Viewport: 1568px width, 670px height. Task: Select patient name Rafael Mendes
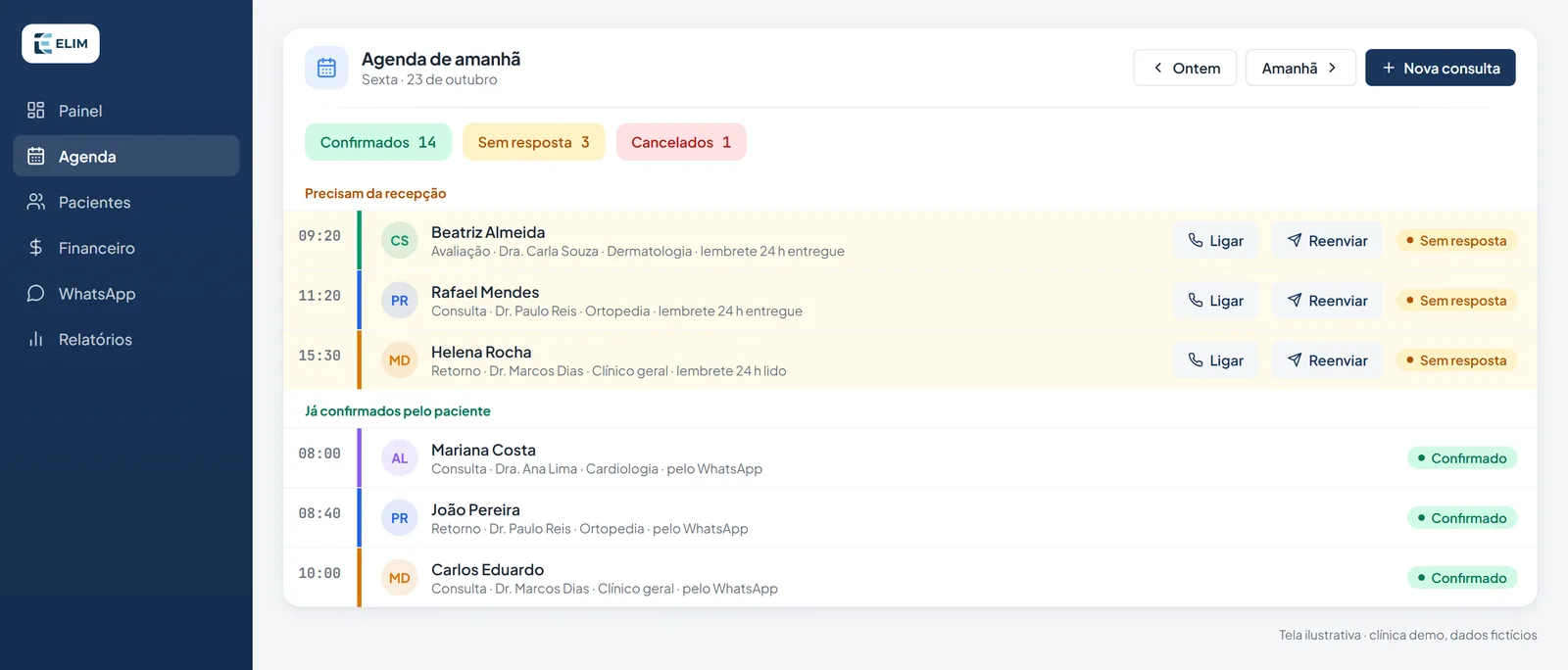(485, 292)
